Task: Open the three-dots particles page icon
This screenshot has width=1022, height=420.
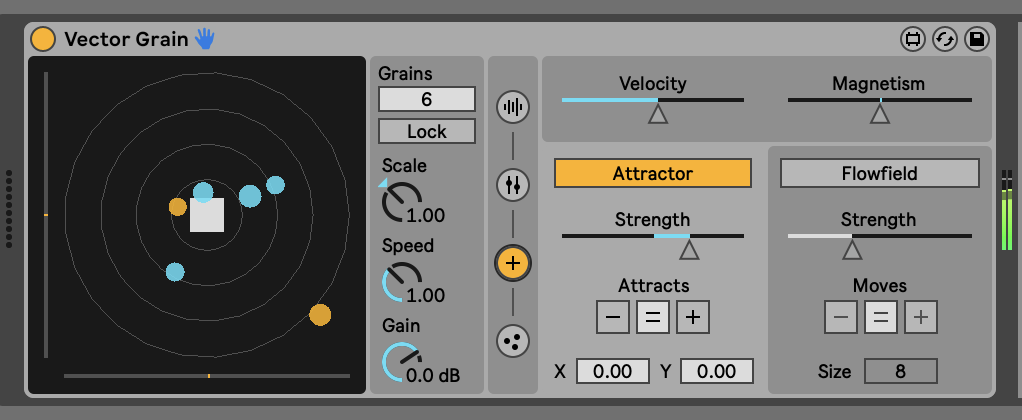Action: point(513,341)
